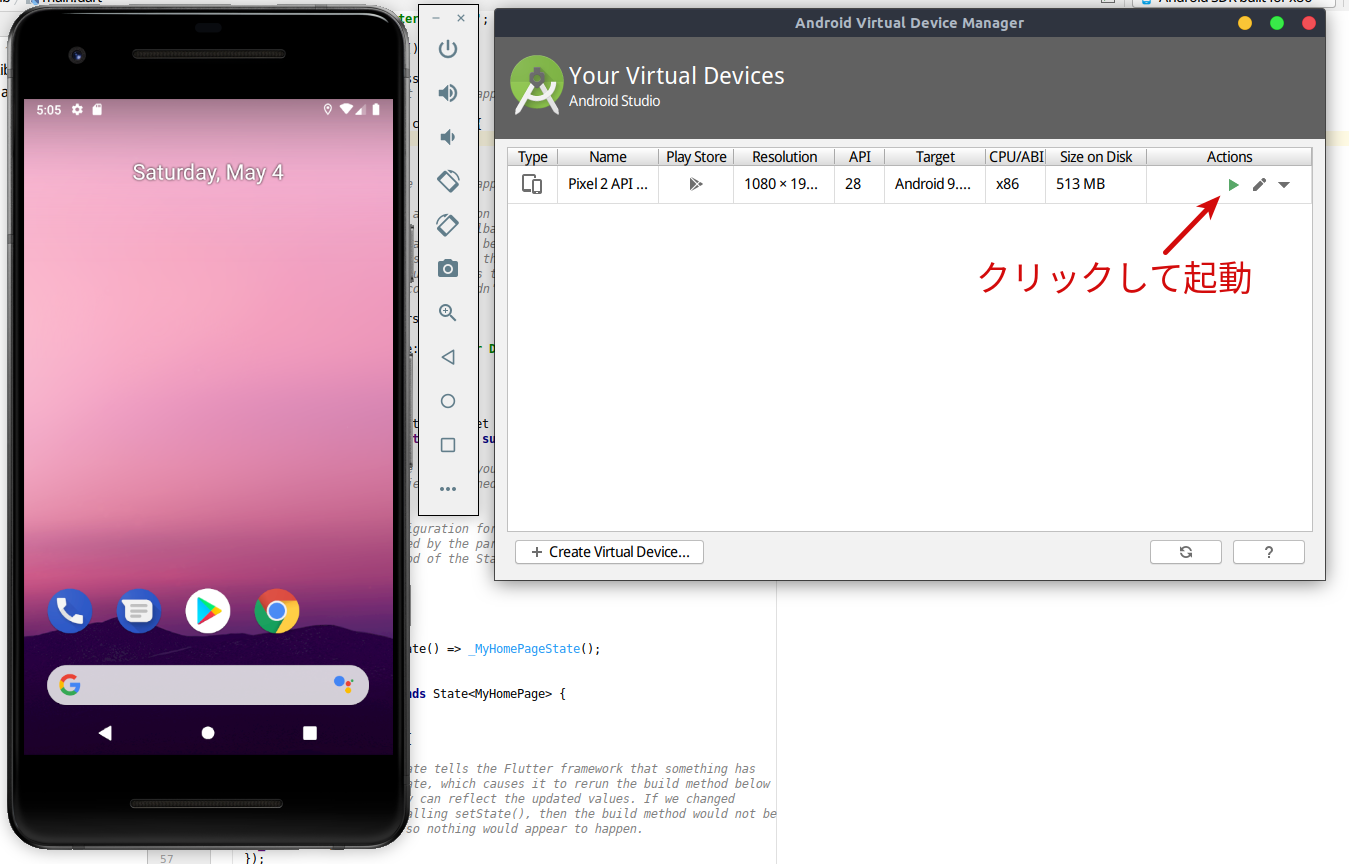Tap the emulator Back triangle control
The width and height of the screenshot is (1349, 864).
coord(105,732)
